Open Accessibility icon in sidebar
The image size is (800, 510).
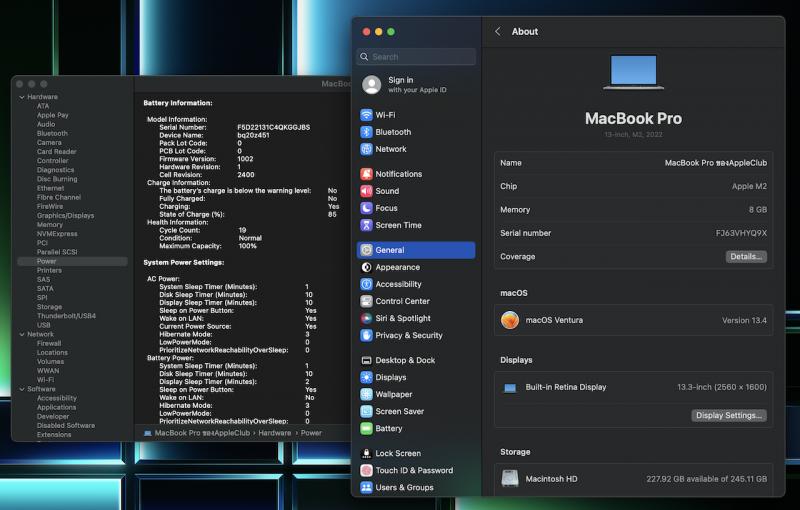[366, 284]
